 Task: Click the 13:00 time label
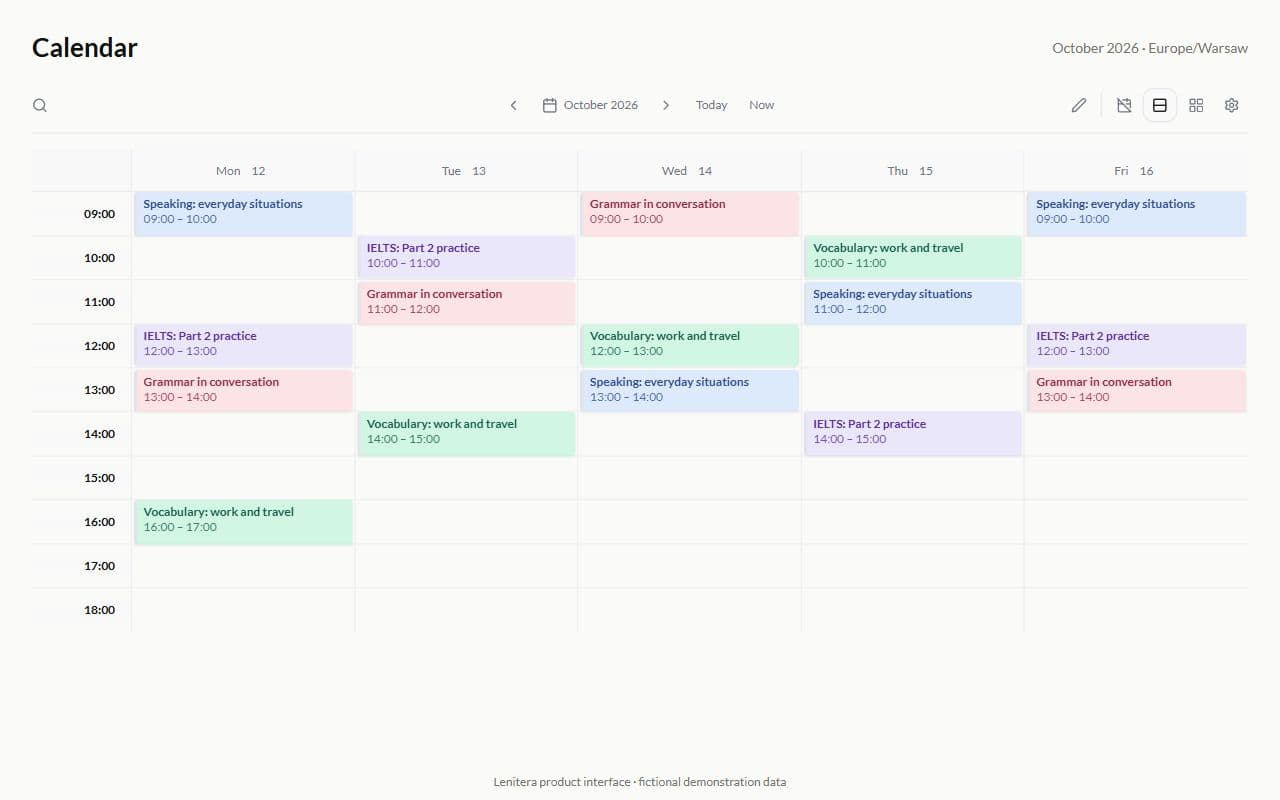coord(99,390)
